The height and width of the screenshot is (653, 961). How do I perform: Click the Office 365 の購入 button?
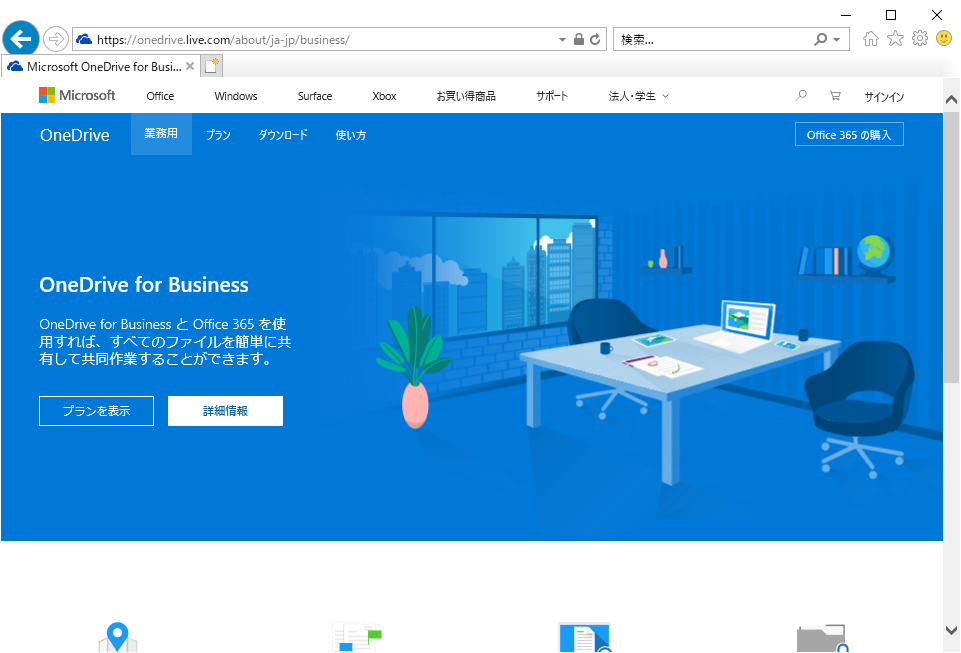[x=849, y=134]
